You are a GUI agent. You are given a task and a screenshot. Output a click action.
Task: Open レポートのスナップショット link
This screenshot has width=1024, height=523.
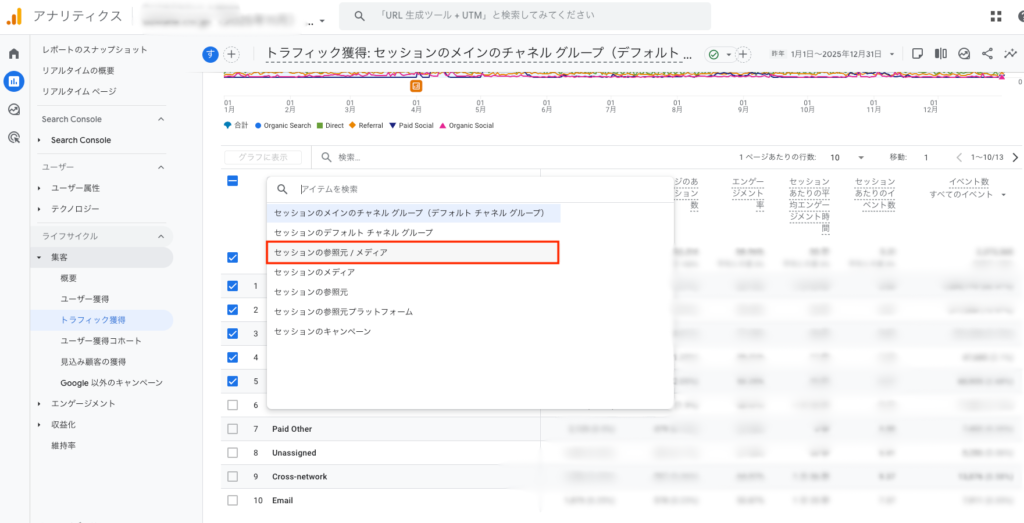[x=95, y=50]
